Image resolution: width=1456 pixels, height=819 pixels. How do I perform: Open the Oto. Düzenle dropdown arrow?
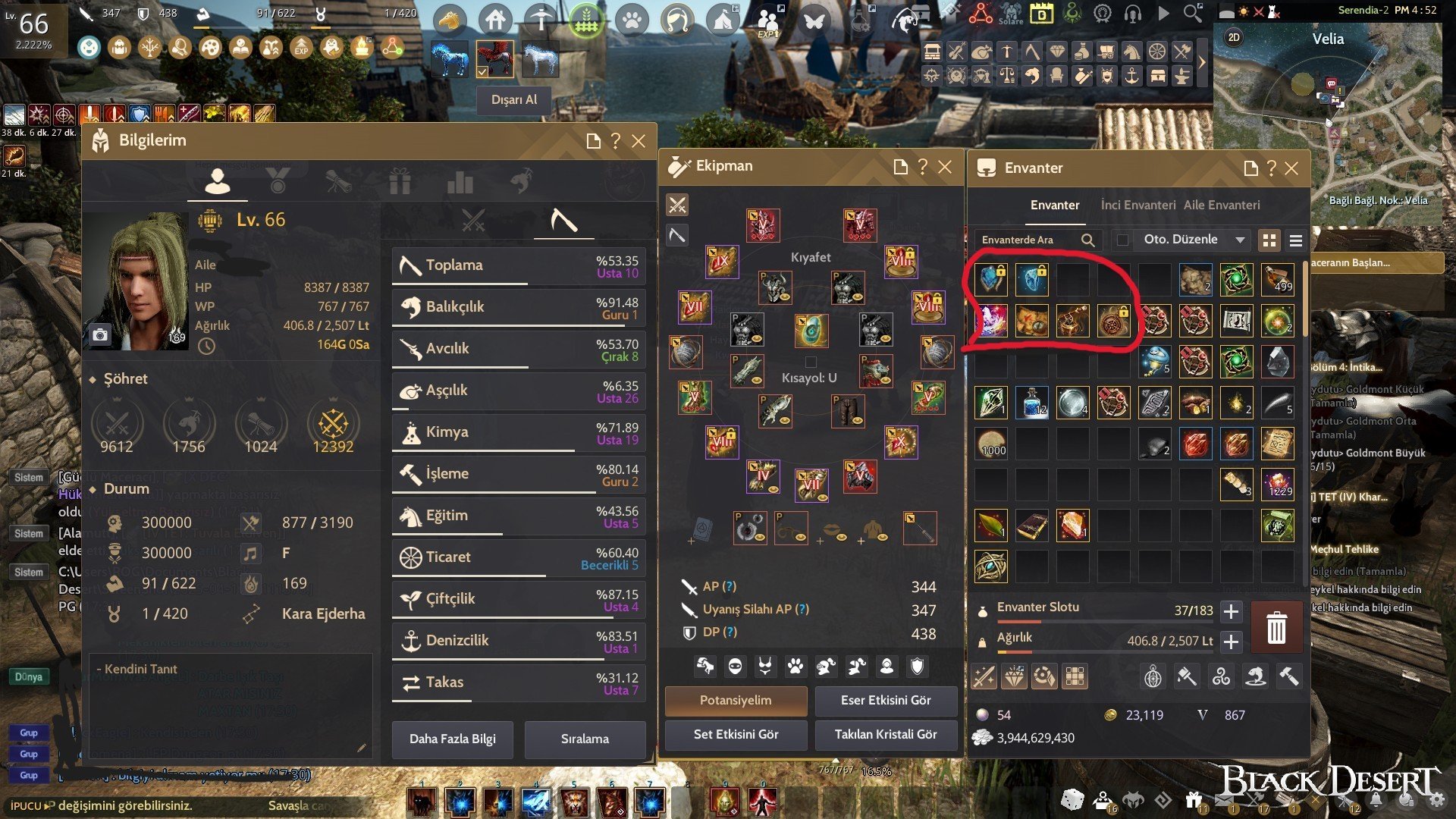pyautogui.click(x=1240, y=240)
